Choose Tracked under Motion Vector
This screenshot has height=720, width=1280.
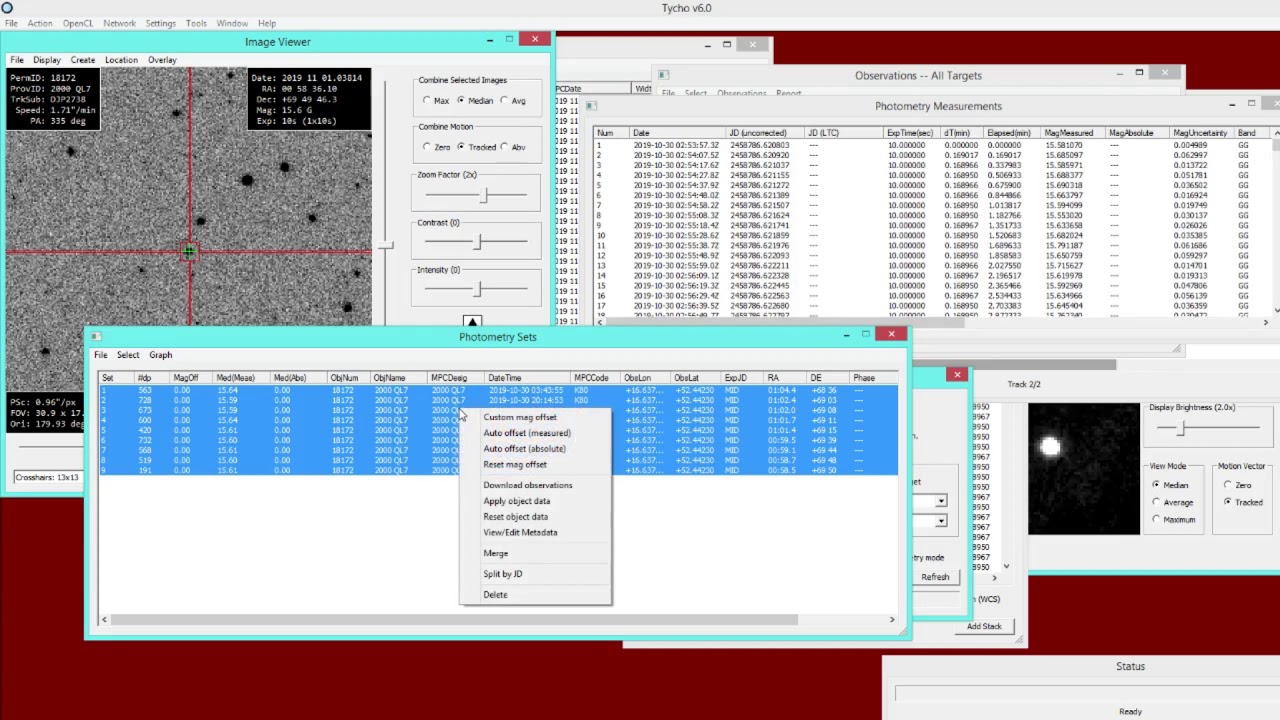point(1242,502)
